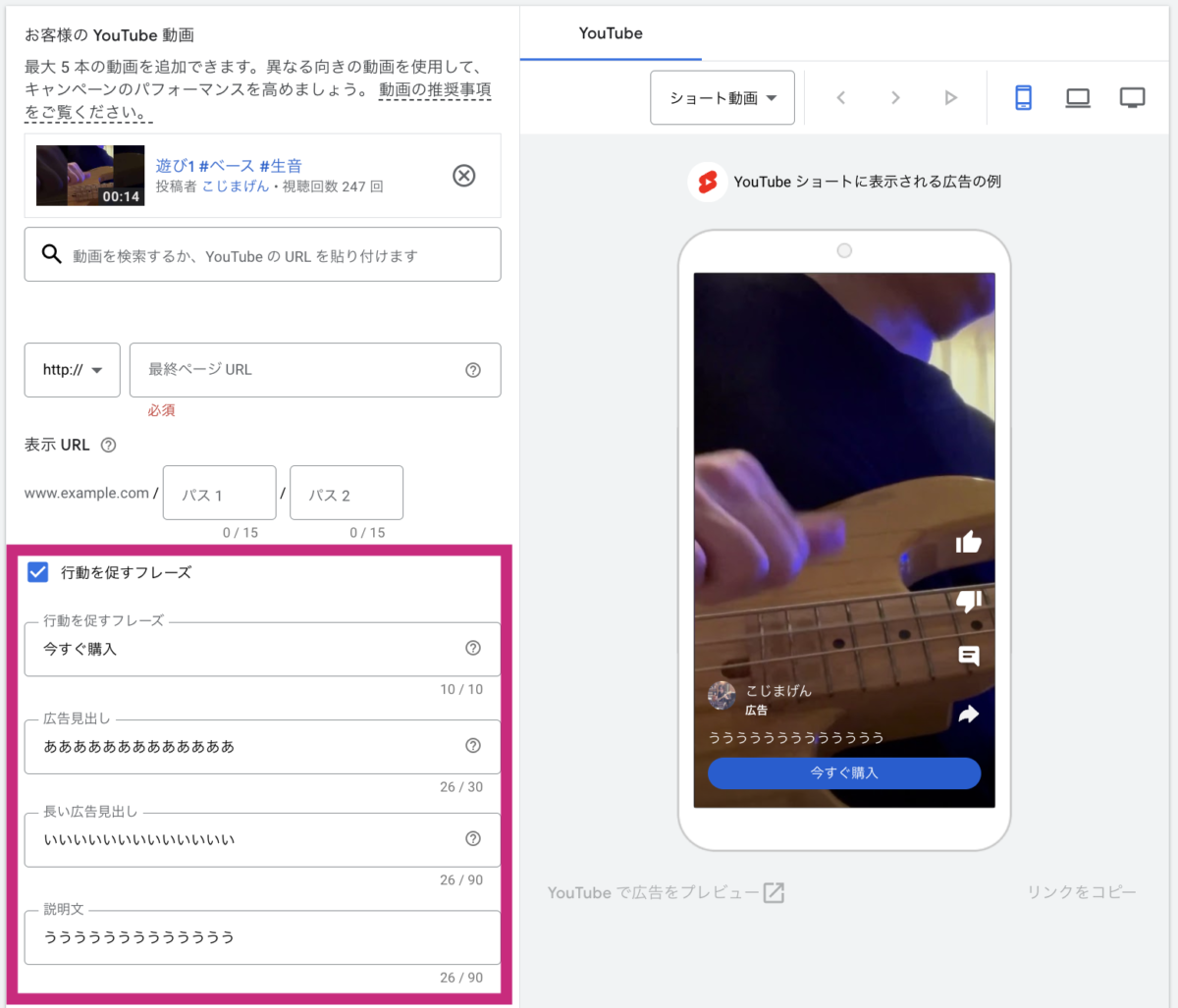Click the comment icon in preview
Image resolution: width=1178 pixels, height=1008 pixels.
969,657
